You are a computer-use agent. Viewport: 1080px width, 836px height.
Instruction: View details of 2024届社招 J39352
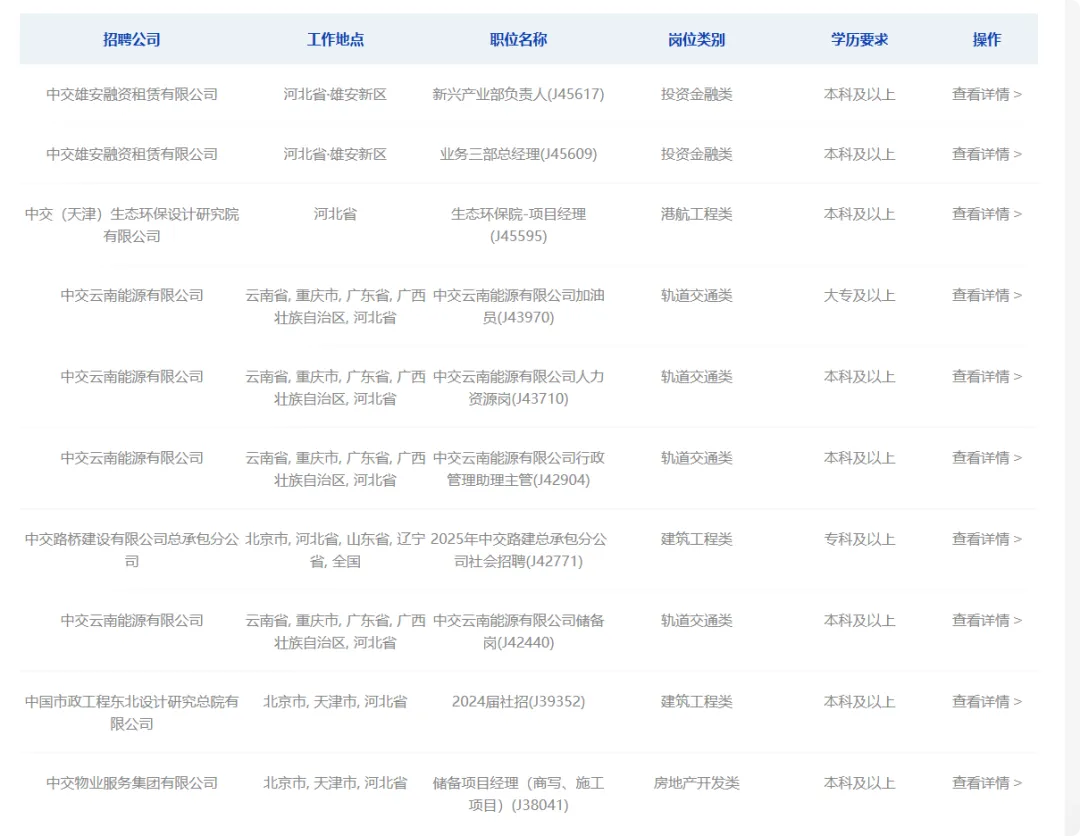[x=986, y=702]
